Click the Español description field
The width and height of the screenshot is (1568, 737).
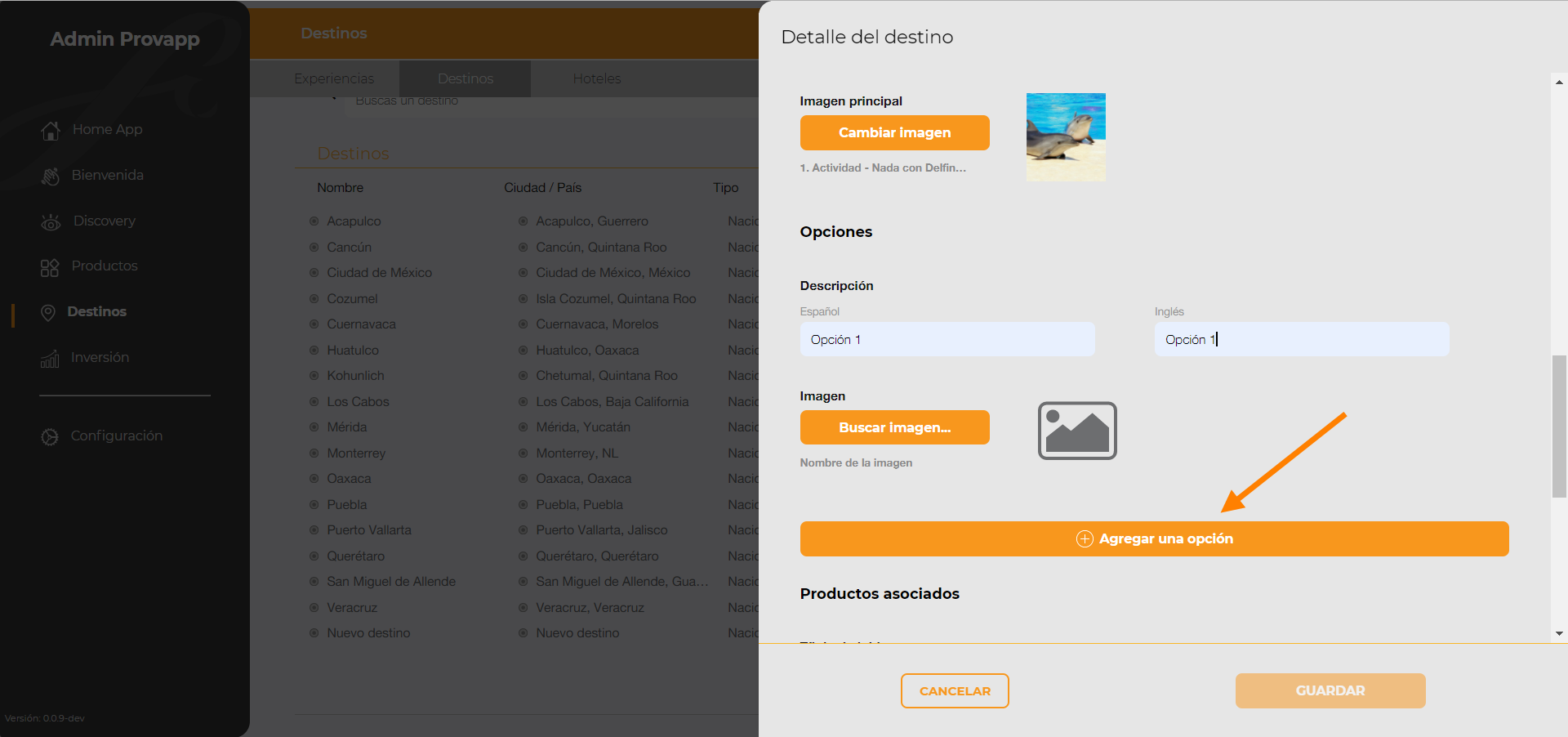(947, 339)
